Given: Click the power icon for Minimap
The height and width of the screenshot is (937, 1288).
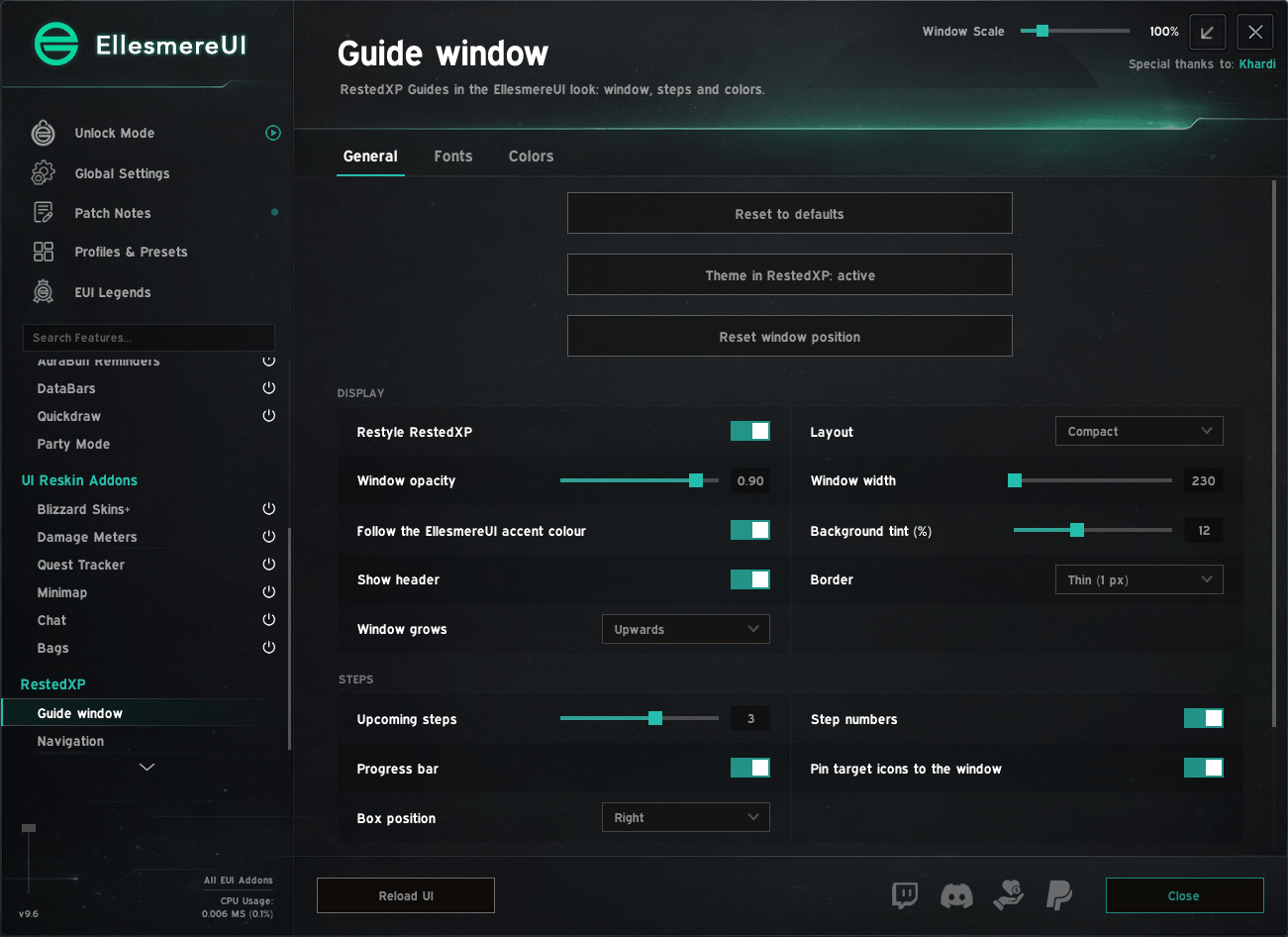Looking at the screenshot, I should [269, 592].
